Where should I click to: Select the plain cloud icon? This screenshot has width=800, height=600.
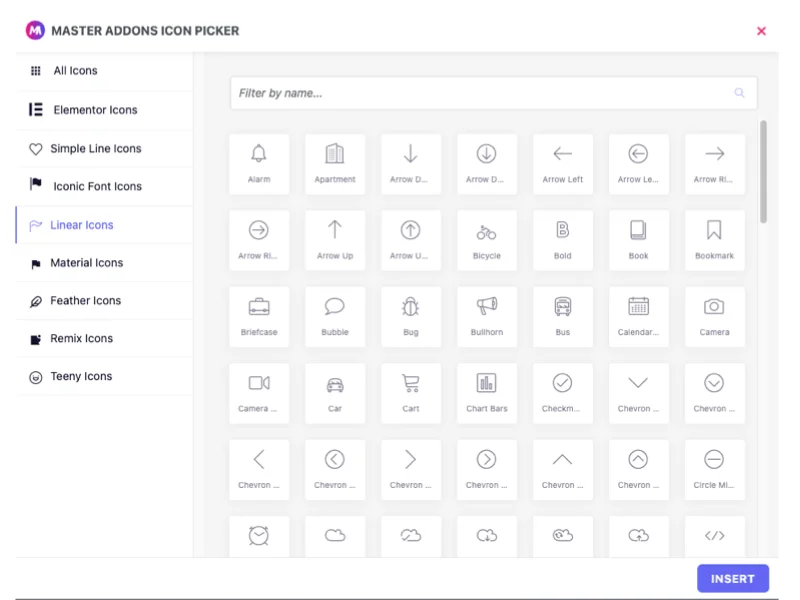(335, 536)
